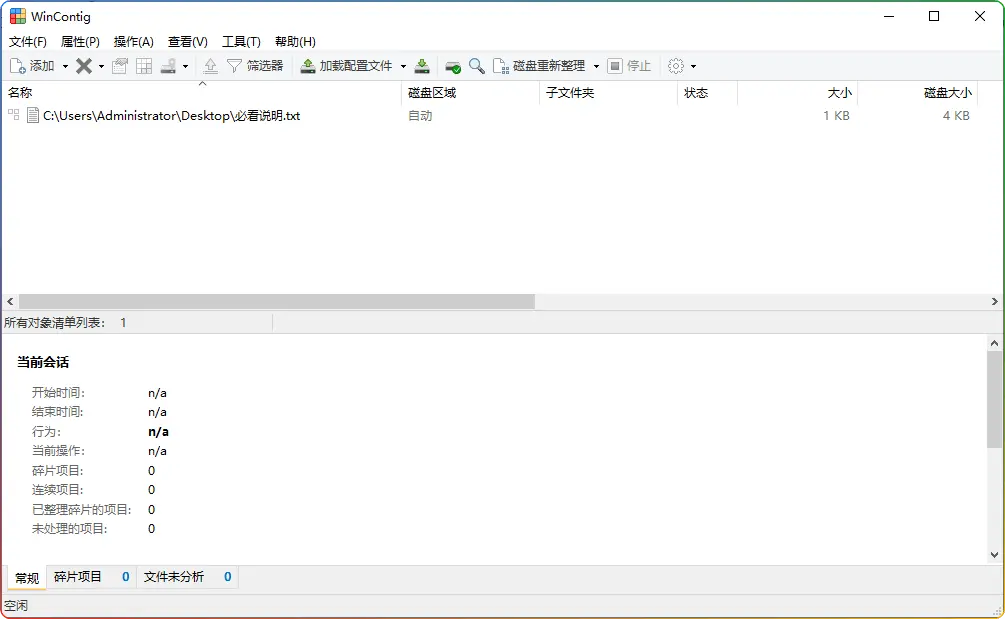Open the 筛选器 filter button
The width and height of the screenshot is (1005, 619).
pyautogui.click(x=255, y=66)
